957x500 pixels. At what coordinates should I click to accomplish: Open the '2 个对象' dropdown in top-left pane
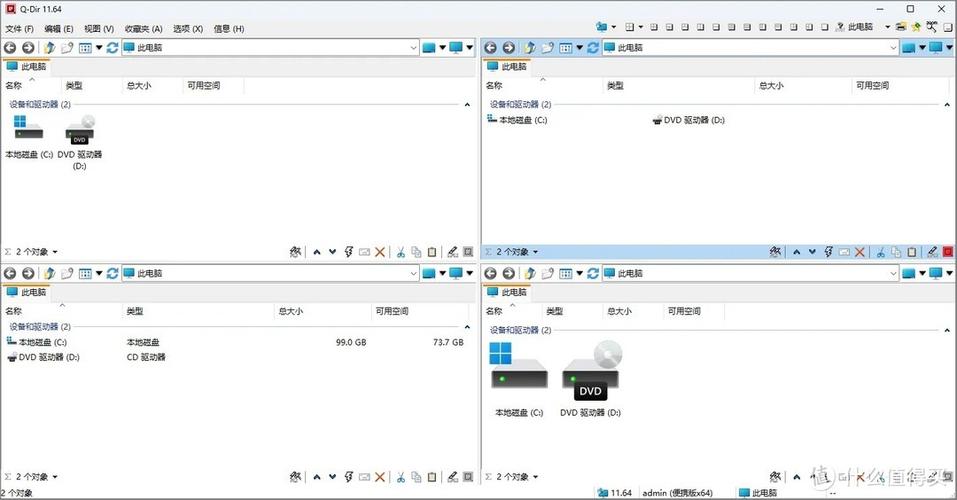pyautogui.click(x=55, y=252)
